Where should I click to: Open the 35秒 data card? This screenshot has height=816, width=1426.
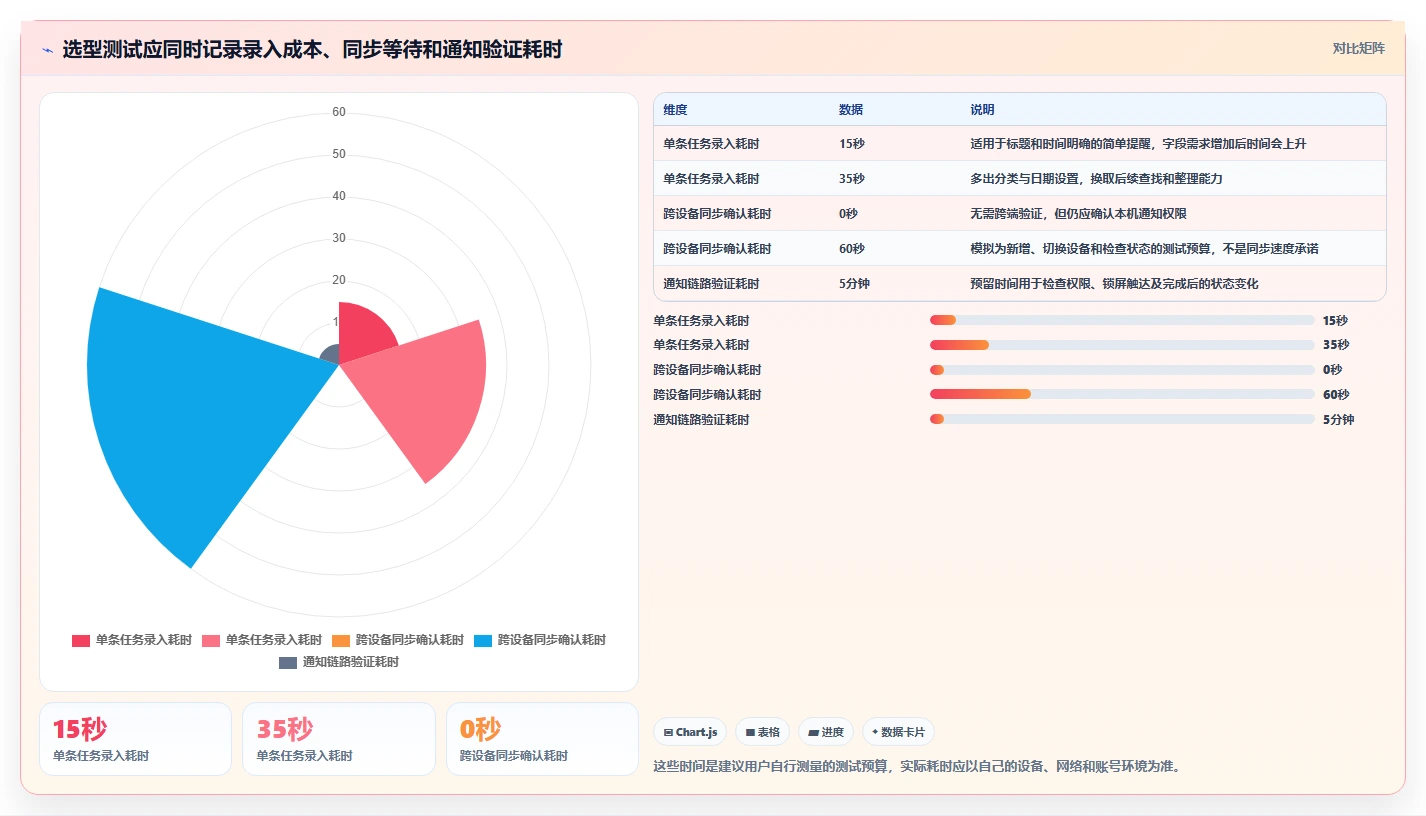[x=339, y=739]
